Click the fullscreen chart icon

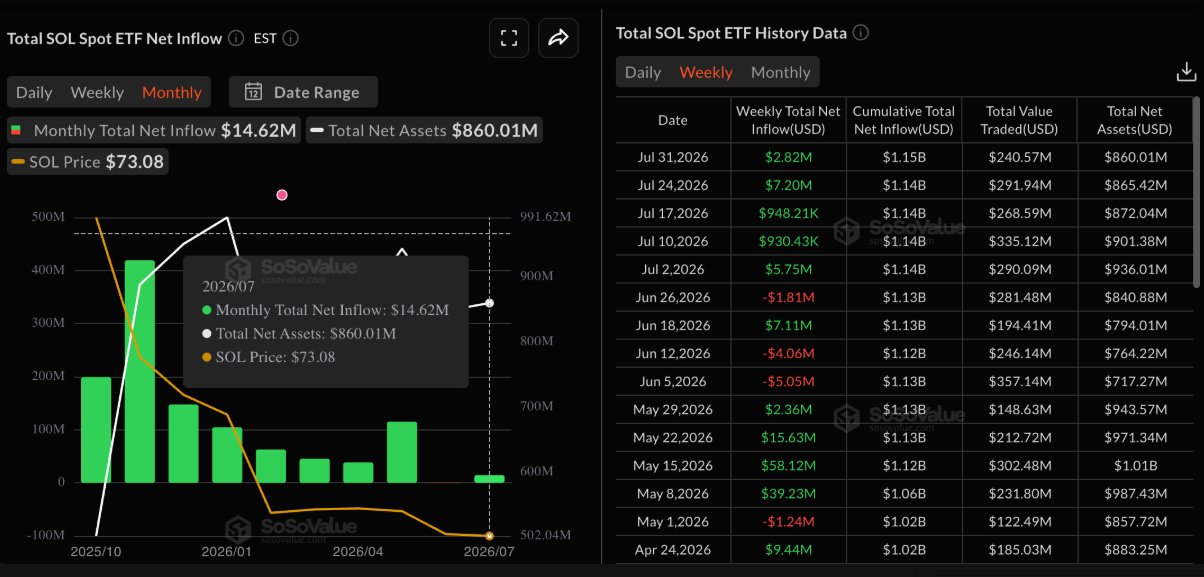pyautogui.click(x=509, y=39)
